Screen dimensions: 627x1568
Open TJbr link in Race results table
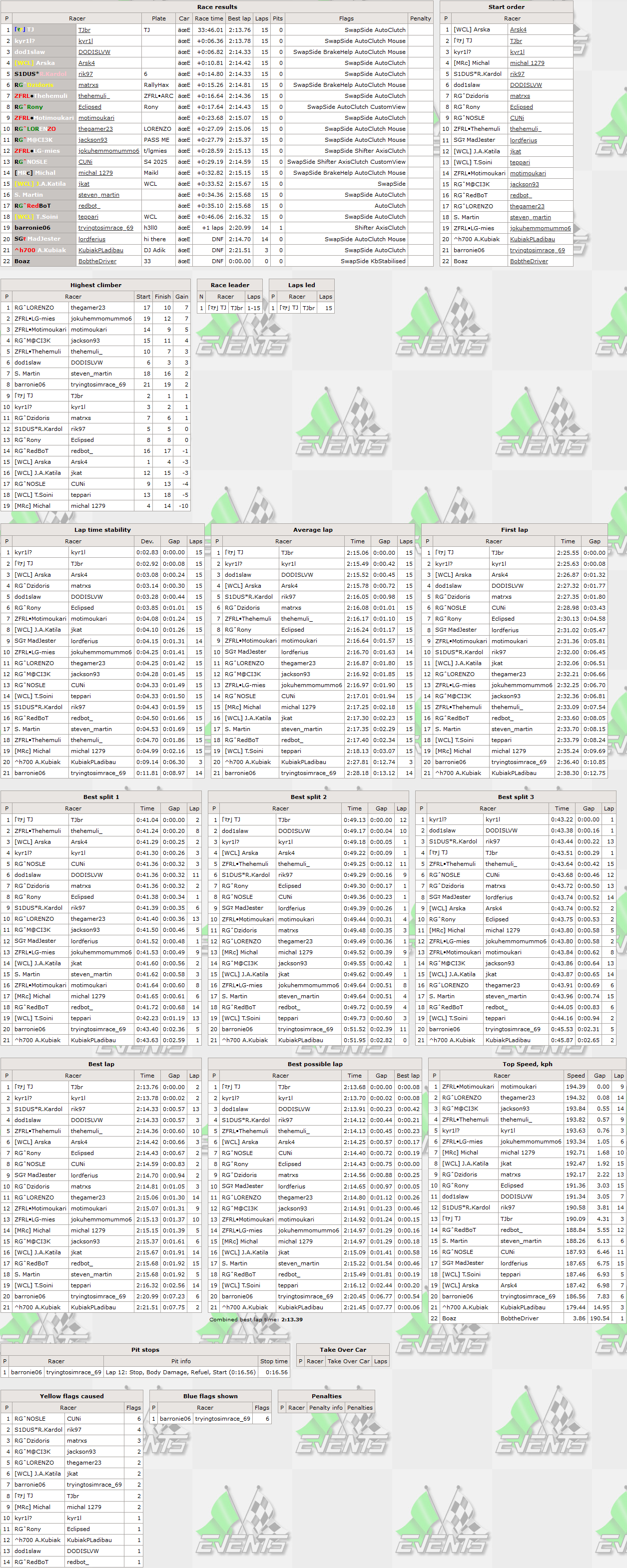pyautogui.click(x=84, y=30)
